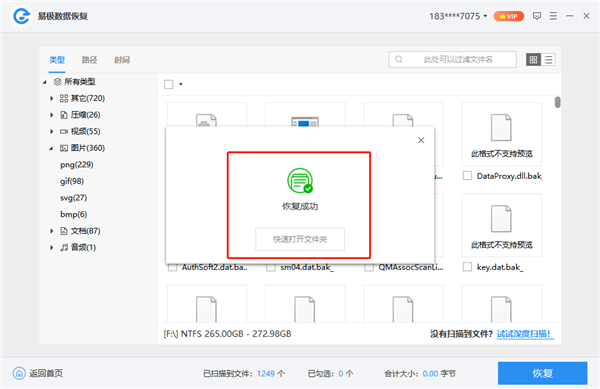This screenshot has height=389, width=600.
Task: Switch to the 时间 tab
Action: [x=122, y=60]
